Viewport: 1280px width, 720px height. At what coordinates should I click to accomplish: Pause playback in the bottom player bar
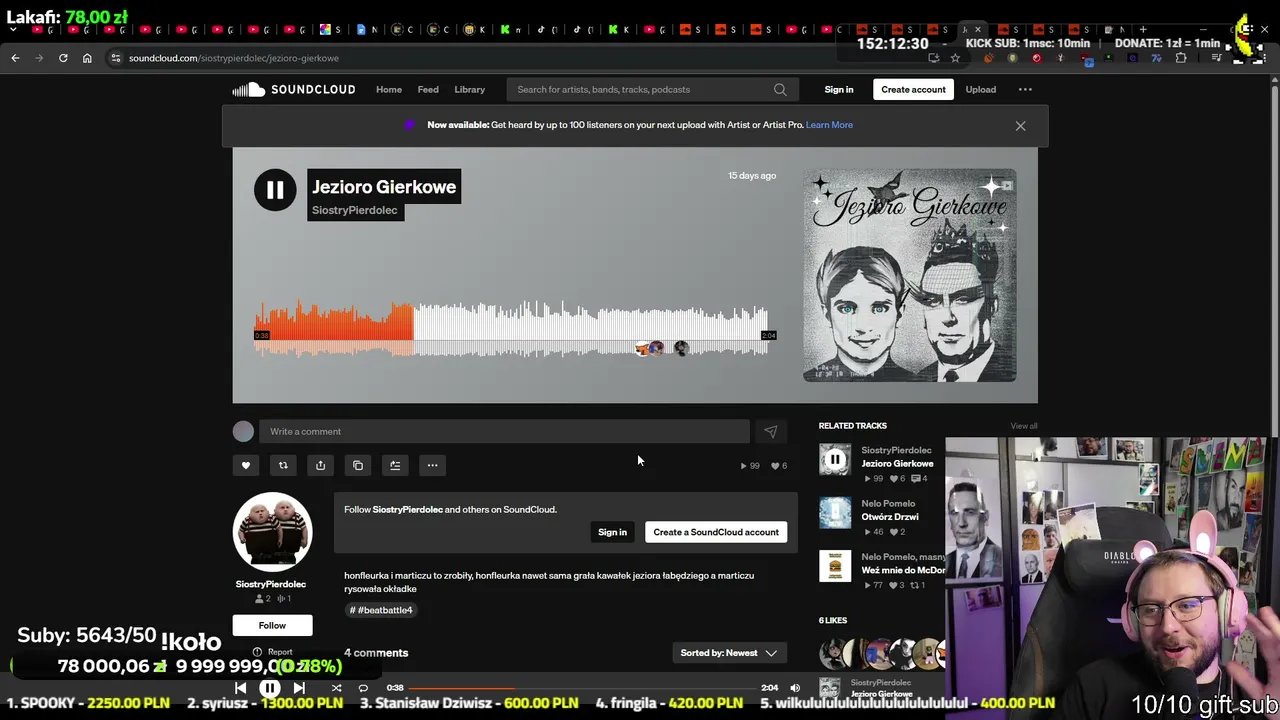[270, 688]
